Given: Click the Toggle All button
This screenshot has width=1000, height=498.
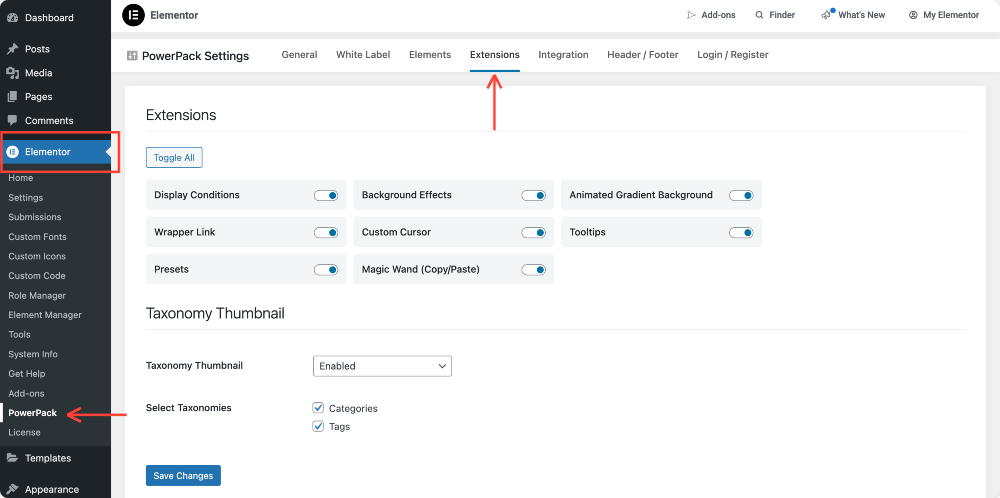Looking at the screenshot, I should pyautogui.click(x=174, y=157).
